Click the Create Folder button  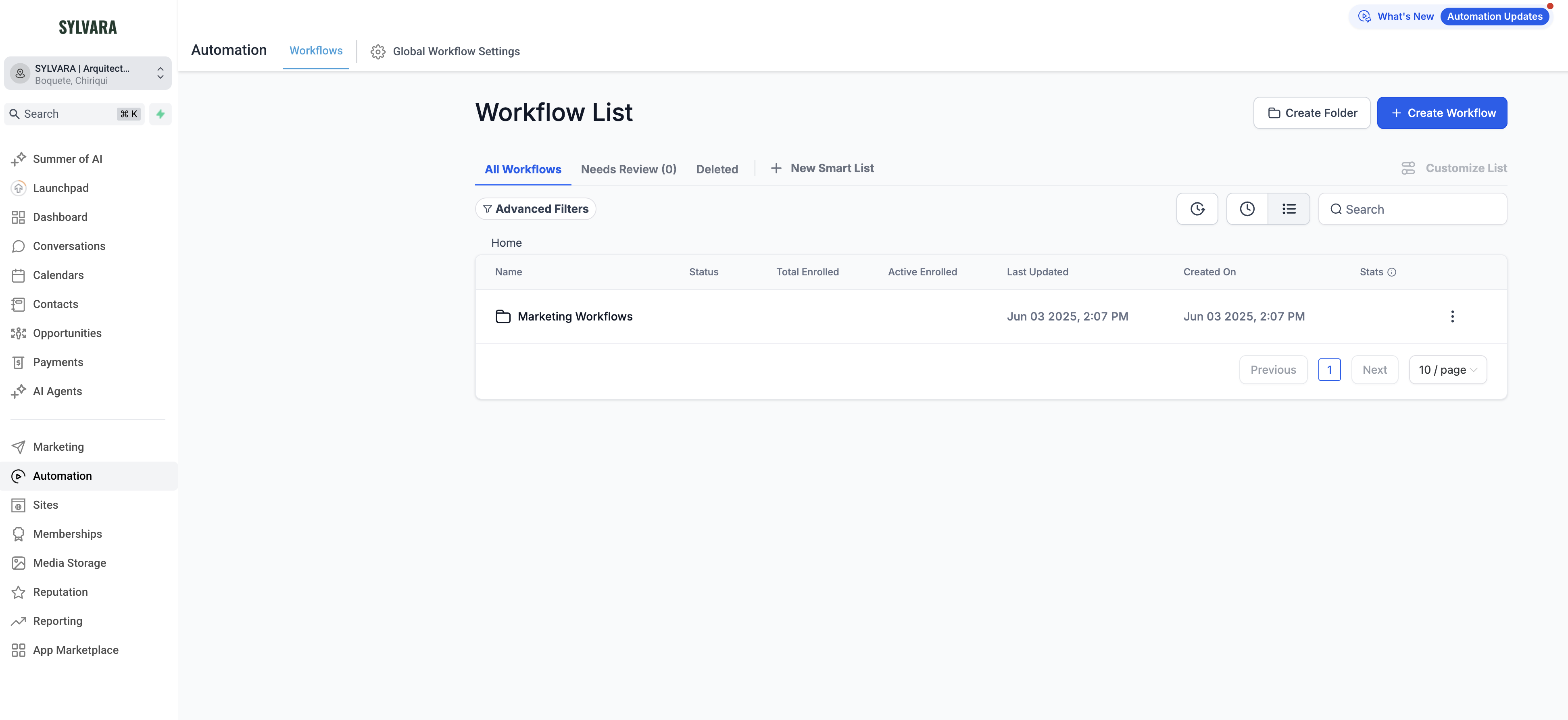pyautogui.click(x=1312, y=113)
